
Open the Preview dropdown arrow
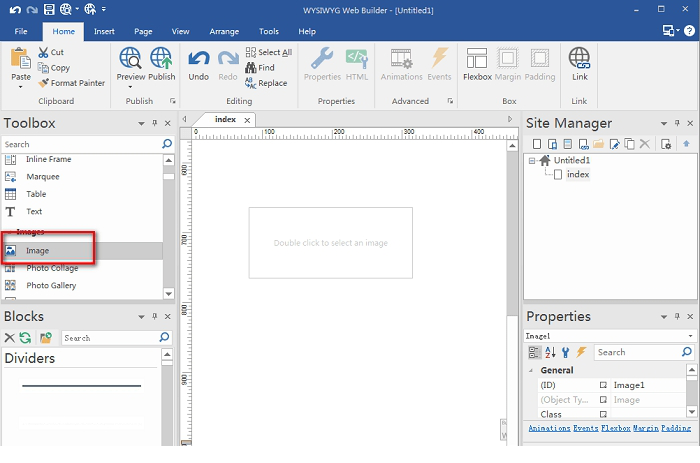[x=130, y=87]
